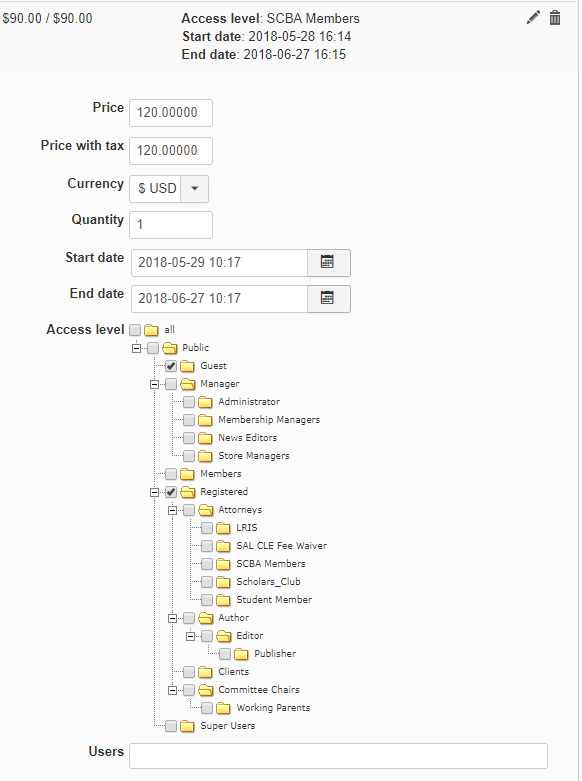Collapse the Committee Chairs node
The height and width of the screenshot is (781, 582).
click(x=172, y=690)
